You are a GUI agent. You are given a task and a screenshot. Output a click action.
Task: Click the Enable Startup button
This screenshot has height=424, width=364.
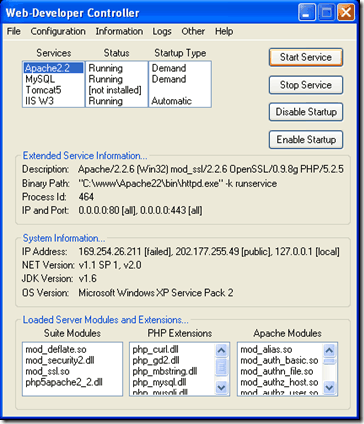pos(306,139)
